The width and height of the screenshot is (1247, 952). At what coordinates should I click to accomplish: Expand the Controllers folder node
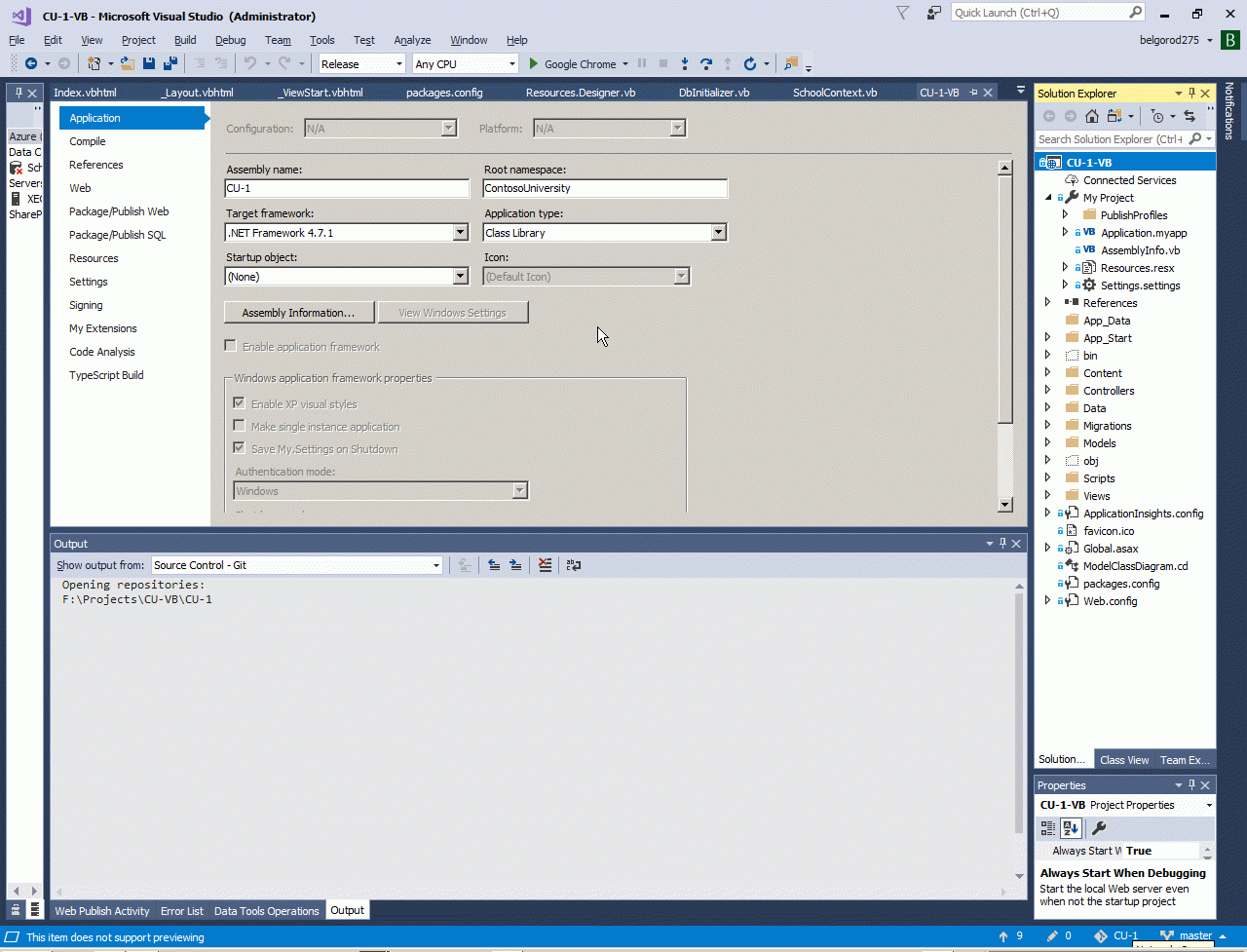[x=1048, y=391]
